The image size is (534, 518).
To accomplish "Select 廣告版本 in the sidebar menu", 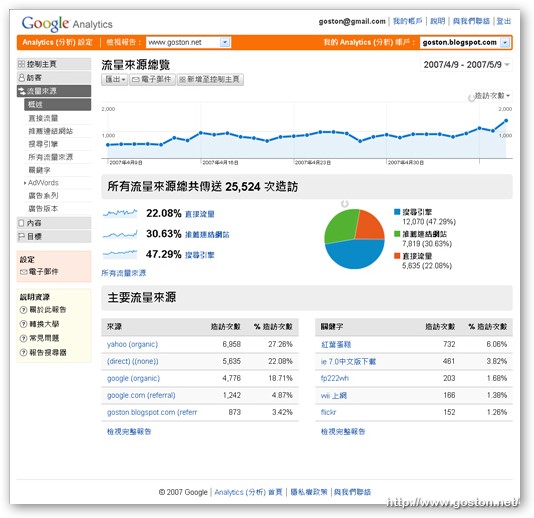I will pos(43,209).
